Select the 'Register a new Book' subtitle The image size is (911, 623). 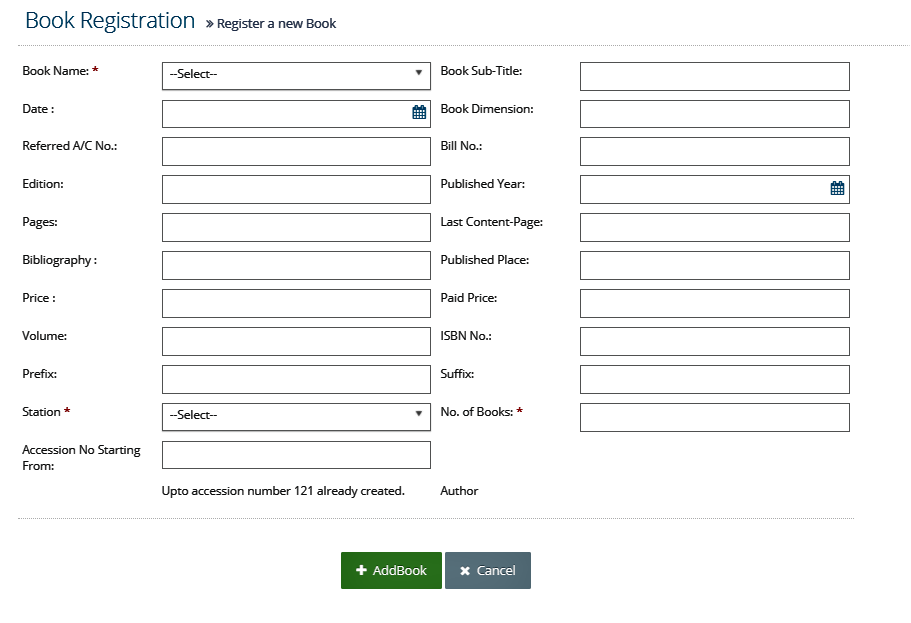(277, 24)
